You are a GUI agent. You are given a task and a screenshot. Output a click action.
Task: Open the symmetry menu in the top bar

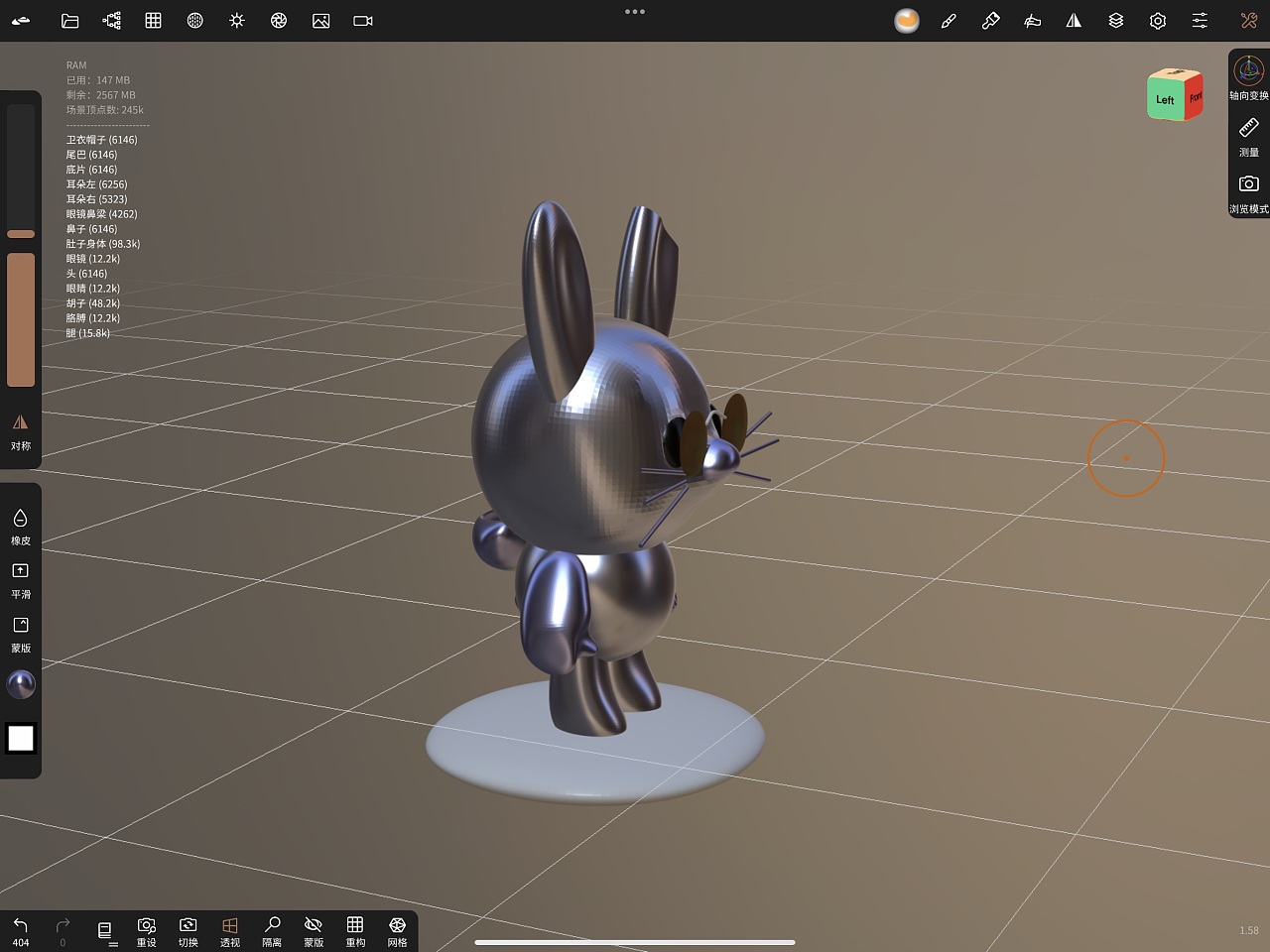pos(1074,21)
